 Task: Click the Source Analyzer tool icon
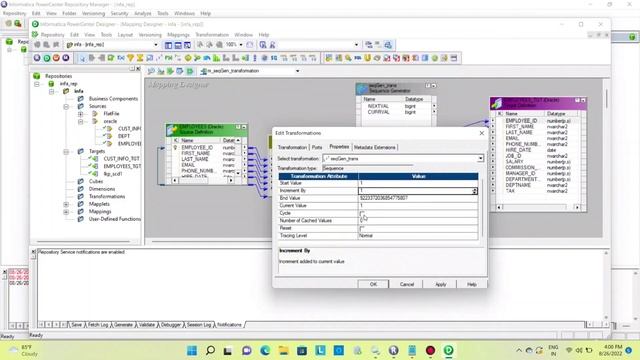pos(151,71)
